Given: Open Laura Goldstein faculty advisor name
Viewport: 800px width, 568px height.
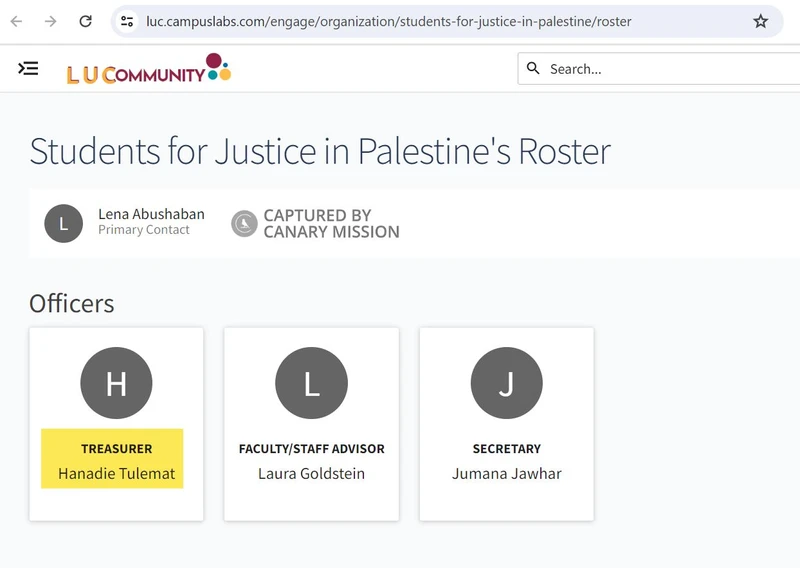Looking at the screenshot, I should tap(311, 474).
